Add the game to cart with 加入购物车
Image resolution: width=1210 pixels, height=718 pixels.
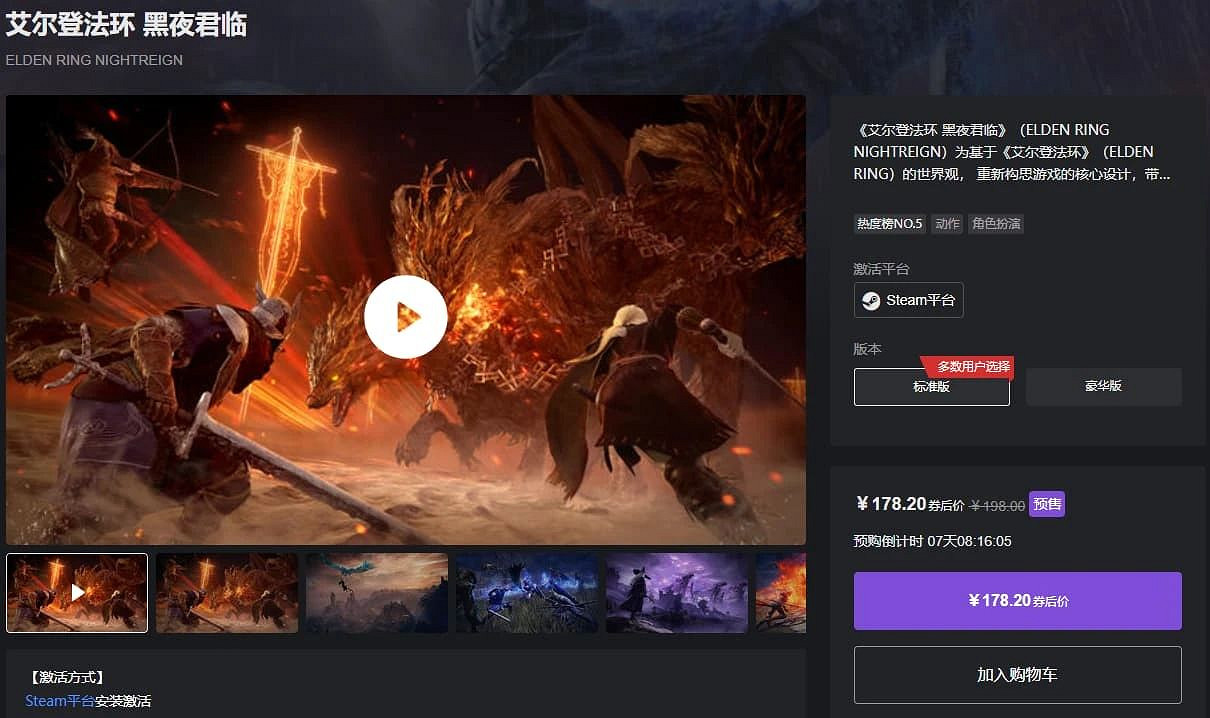point(1017,675)
